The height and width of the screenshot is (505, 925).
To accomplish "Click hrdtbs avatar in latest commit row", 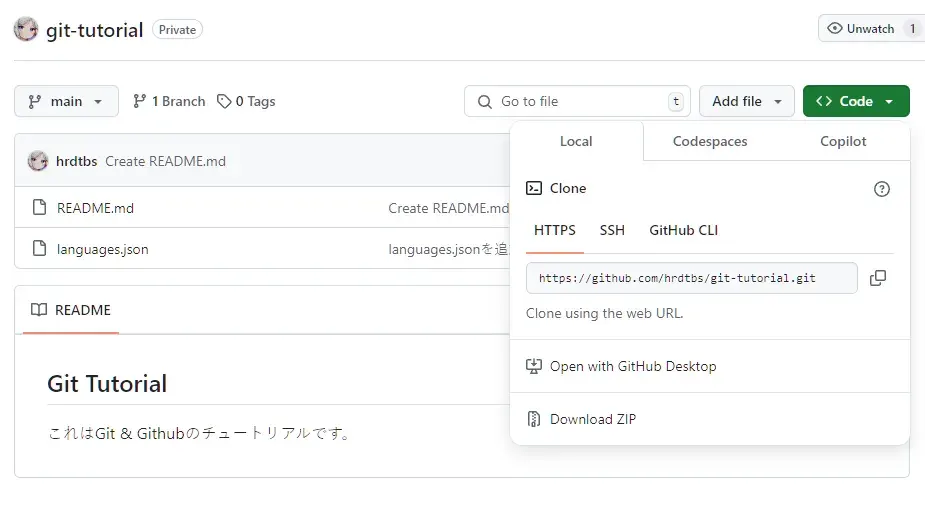I will point(38,161).
